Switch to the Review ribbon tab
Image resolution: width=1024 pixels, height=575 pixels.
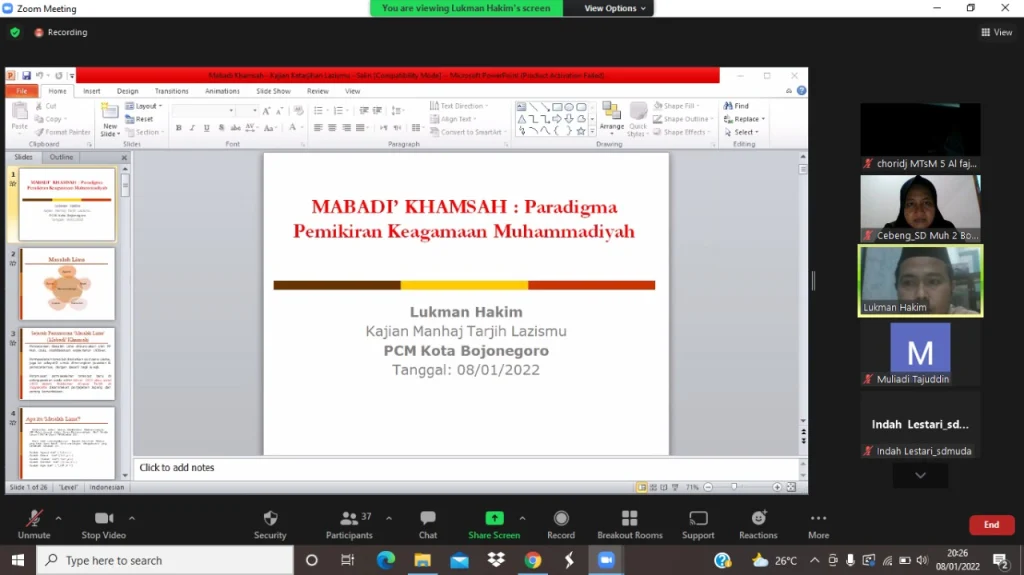point(317,91)
